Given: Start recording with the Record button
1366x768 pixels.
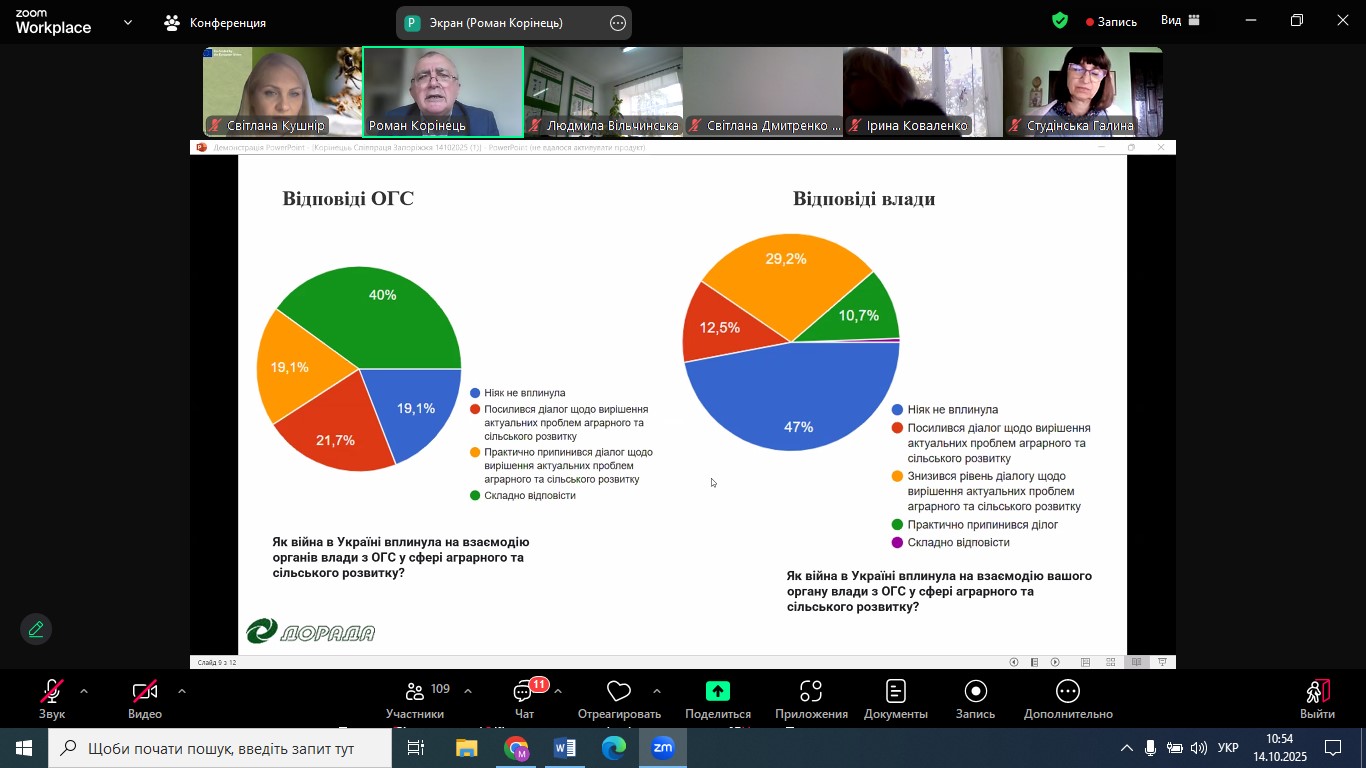Looking at the screenshot, I should pos(975,699).
